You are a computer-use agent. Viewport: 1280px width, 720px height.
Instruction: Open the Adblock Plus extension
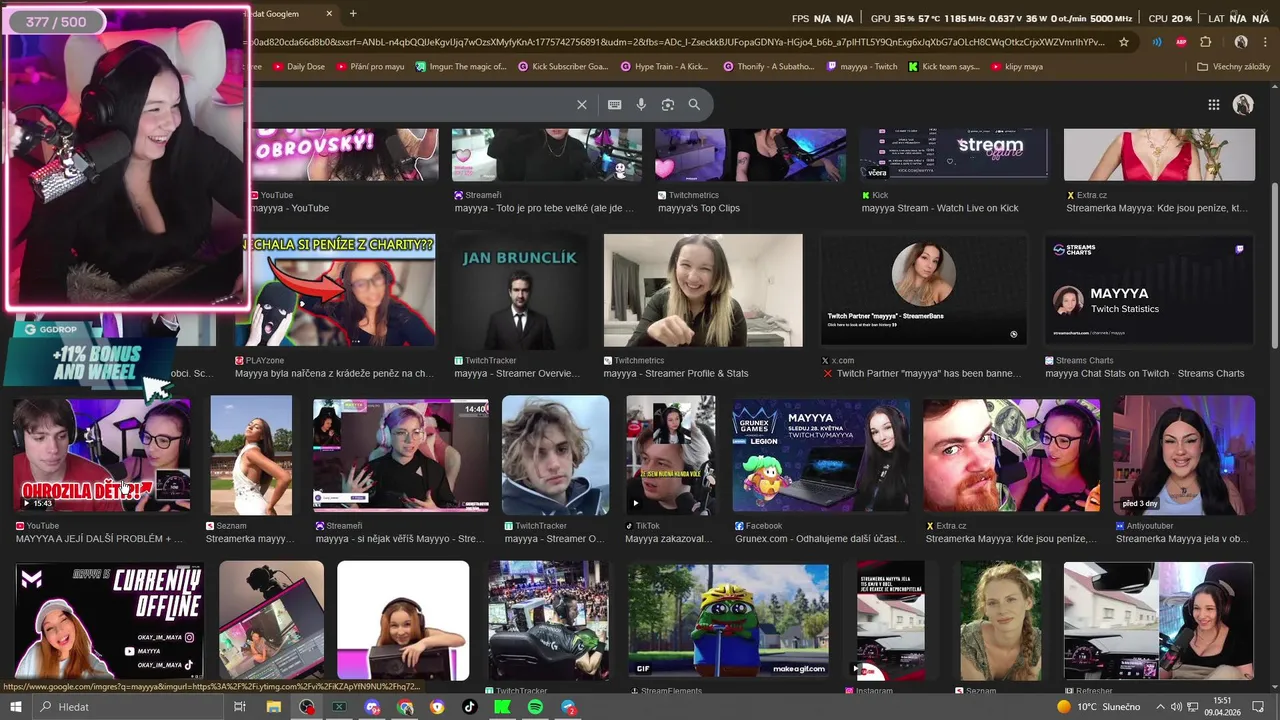1182,42
